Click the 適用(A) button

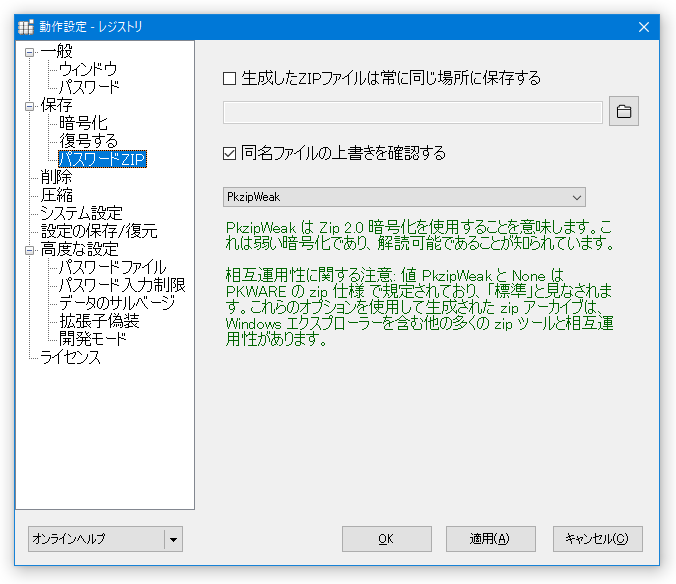coord(491,539)
